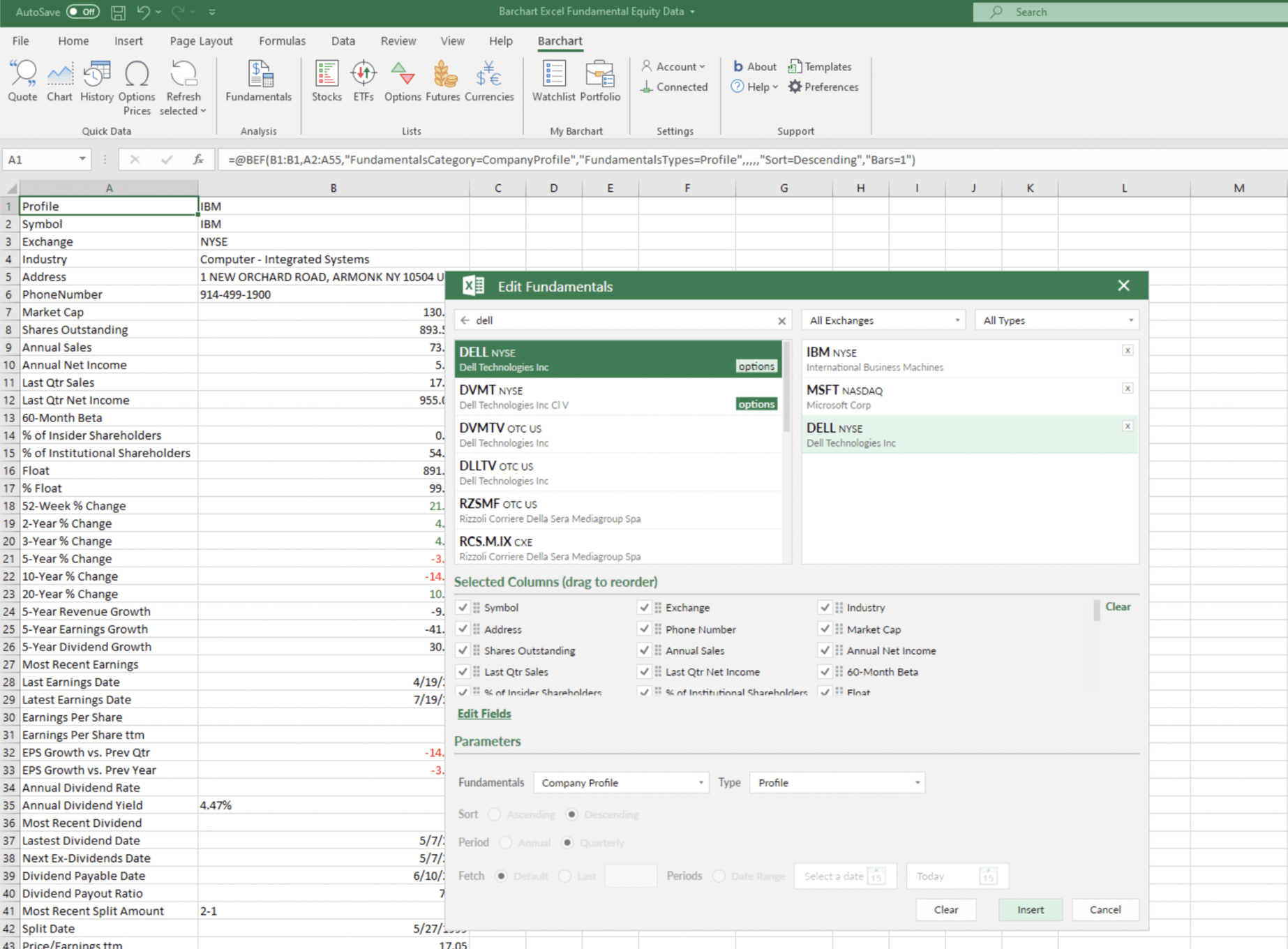
Task: Uncheck the Market Cap column checkbox
Action: tap(825, 629)
